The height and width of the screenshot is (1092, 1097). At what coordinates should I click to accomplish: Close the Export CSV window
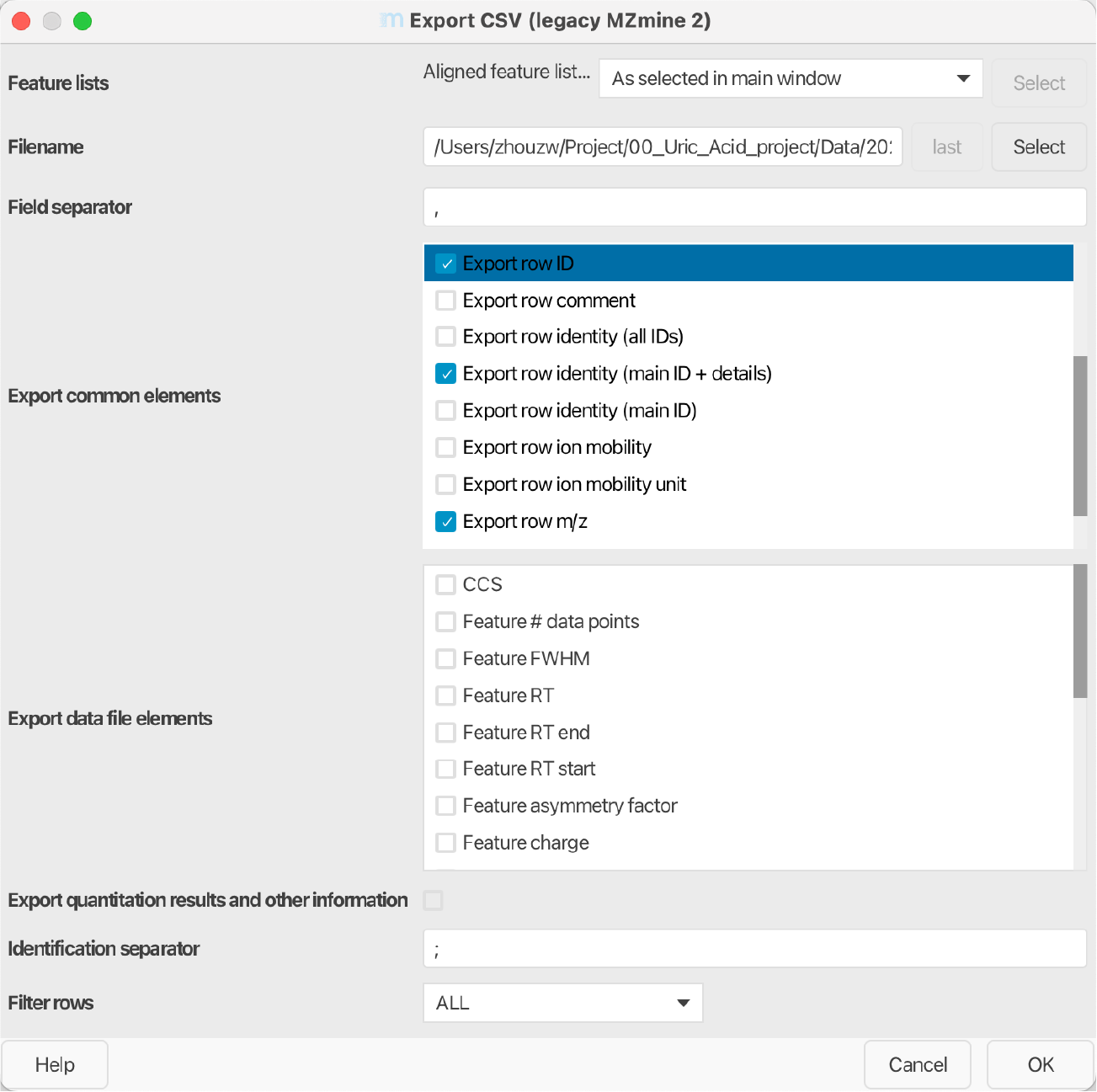click(22, 21)
